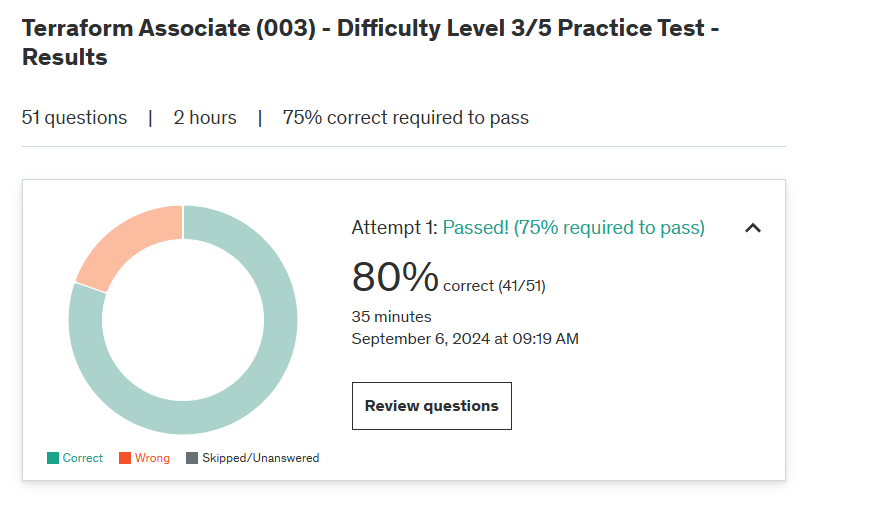
Task: Select the Wrong legend label
Action: click(152, 458)
